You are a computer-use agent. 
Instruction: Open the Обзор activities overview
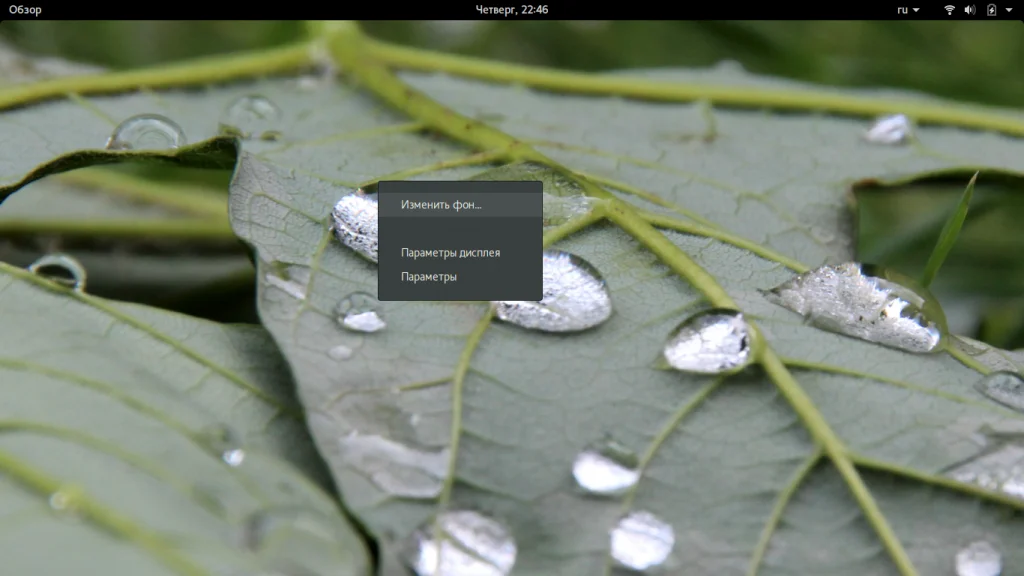point(25,10)
